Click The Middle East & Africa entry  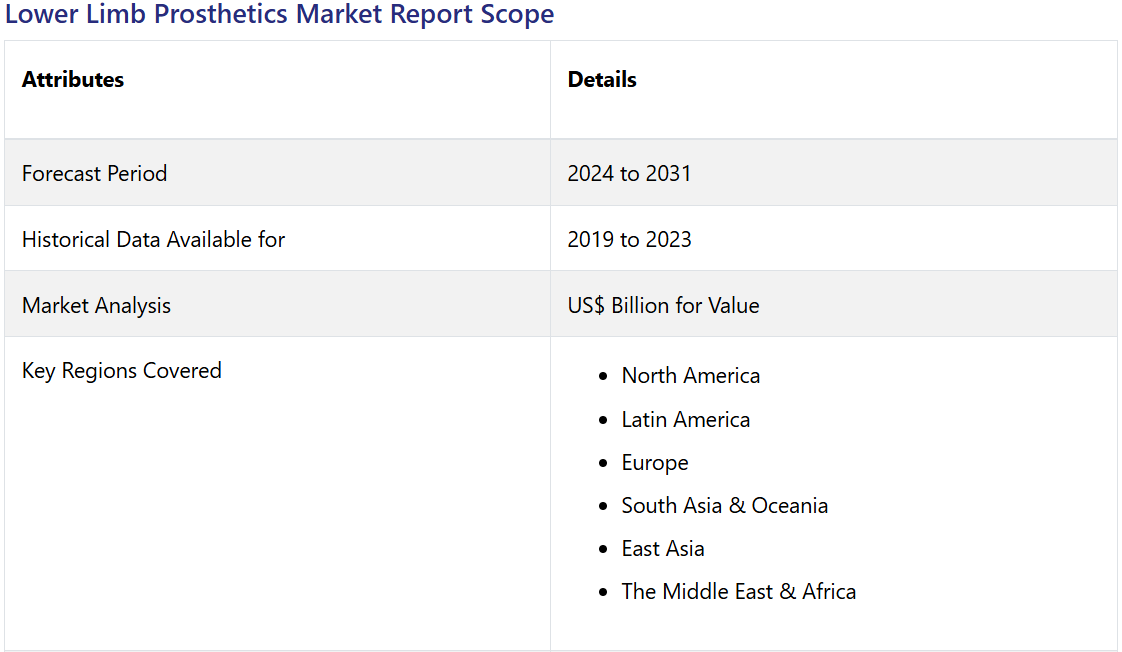point(738,592)
